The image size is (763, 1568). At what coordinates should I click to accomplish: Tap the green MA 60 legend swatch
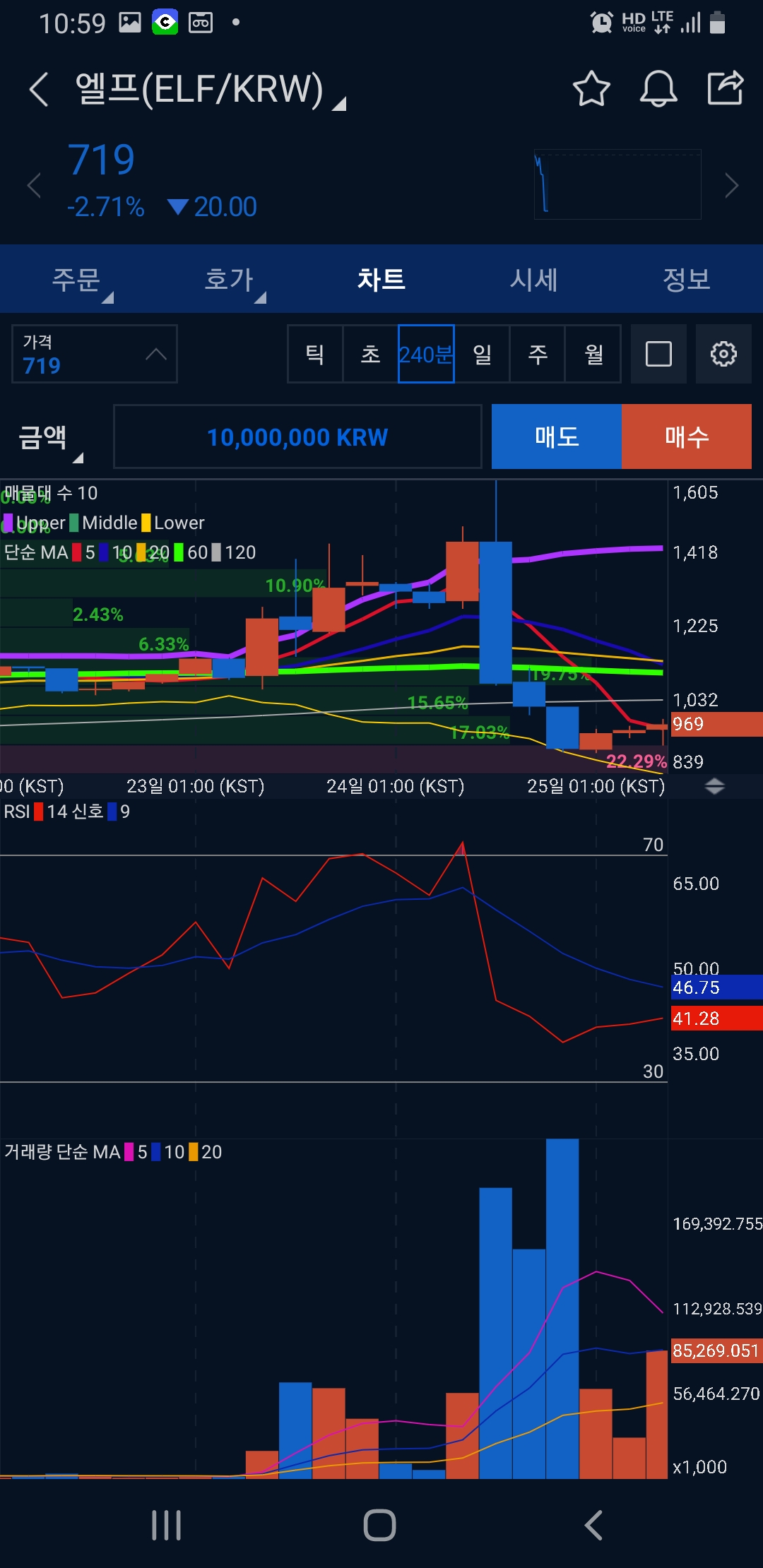[179, 552]
